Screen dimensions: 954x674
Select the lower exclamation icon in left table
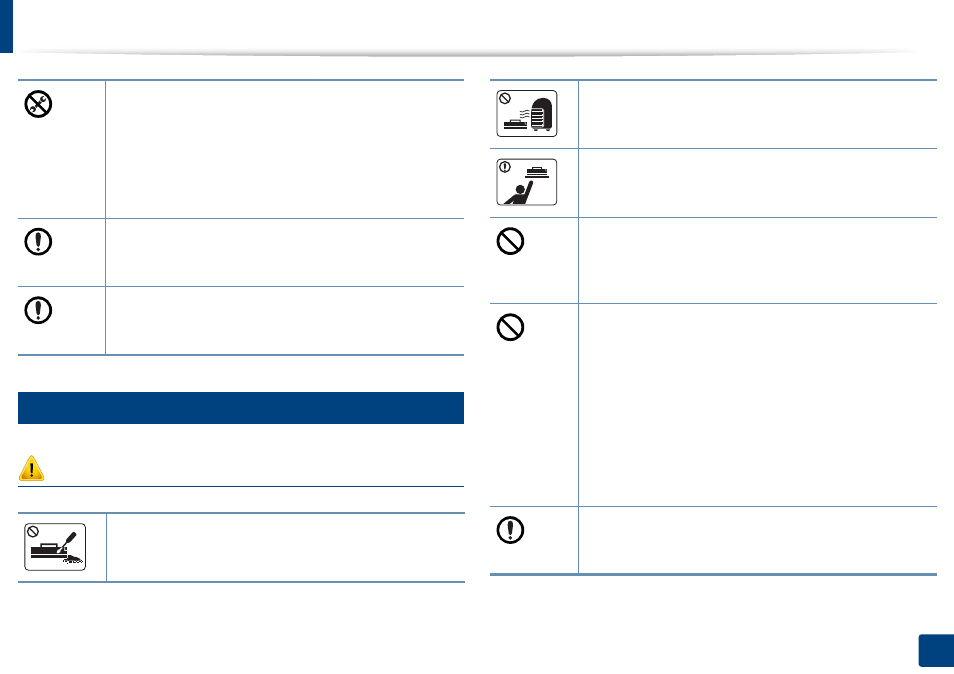coord(38,310)
